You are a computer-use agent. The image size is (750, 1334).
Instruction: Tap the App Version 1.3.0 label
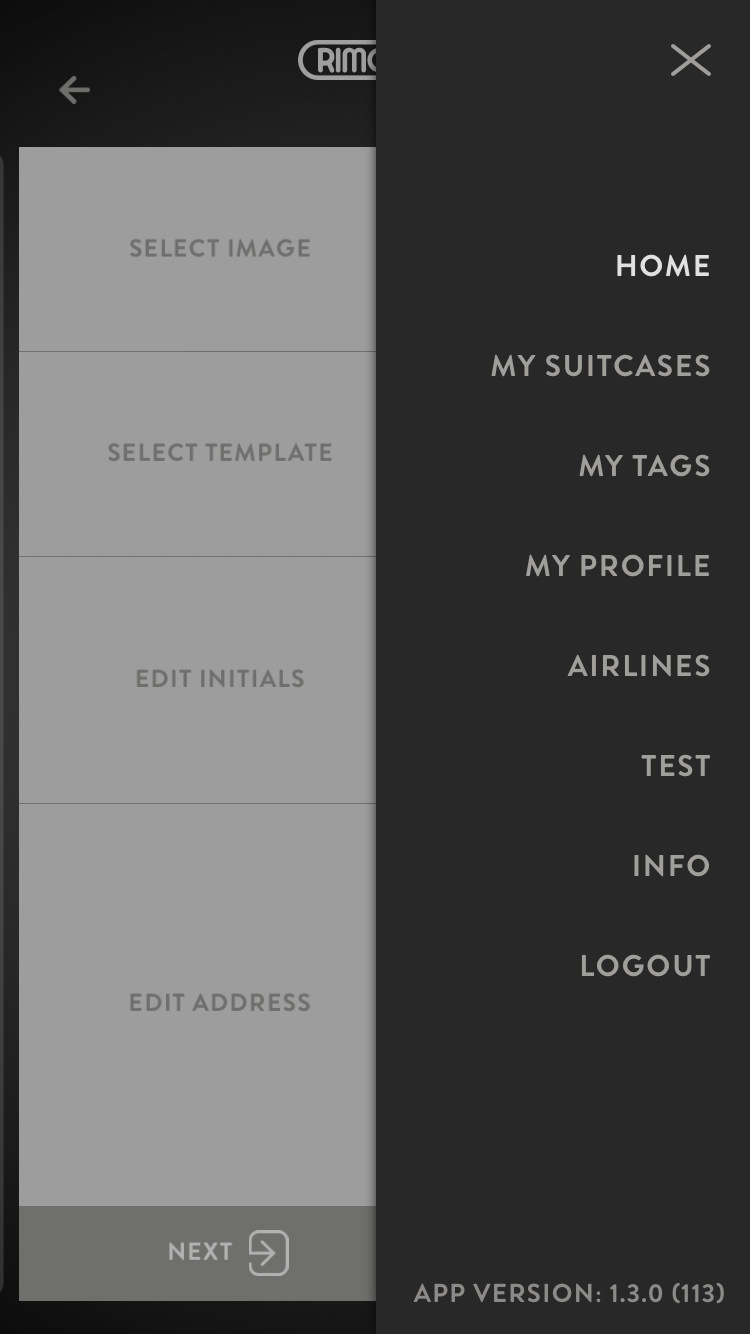(x=569, y=1293)
